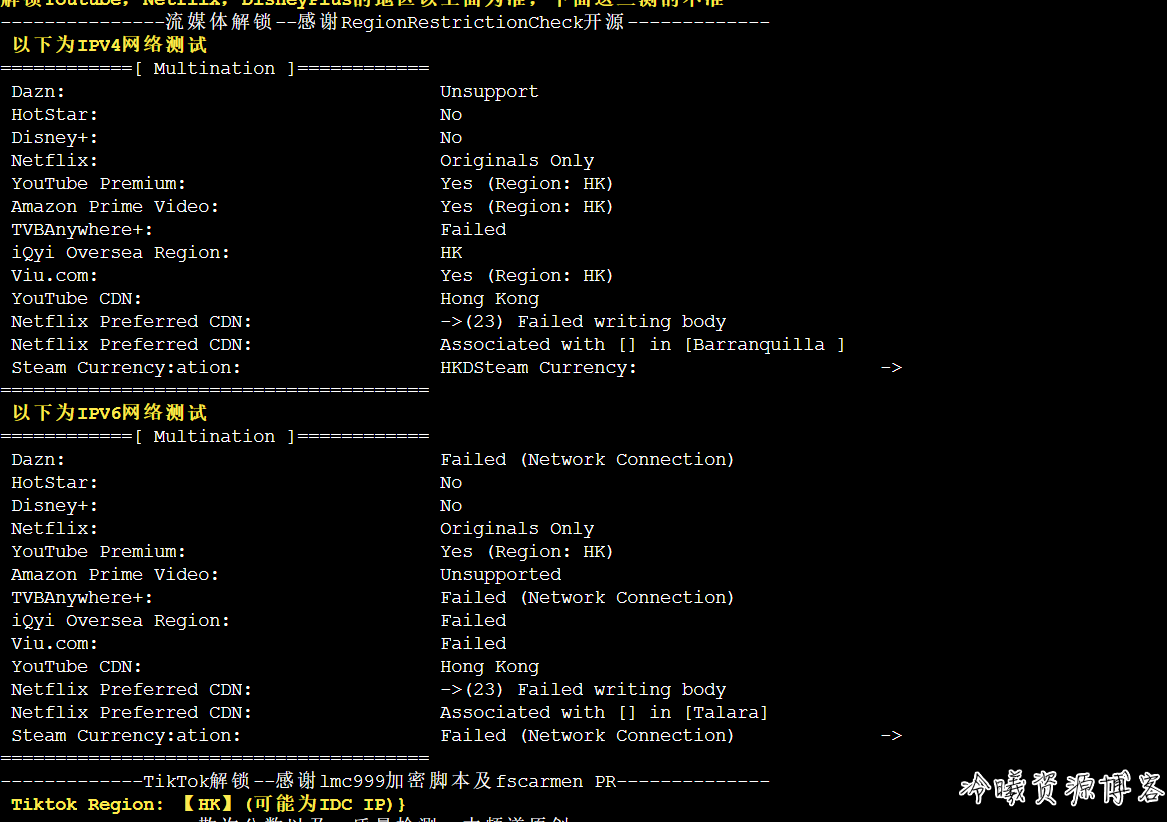Click 'iQyi Oversea Region:' label in IPV4 section
This screenshot has width=1167, height=822.
tap(121, 253)
